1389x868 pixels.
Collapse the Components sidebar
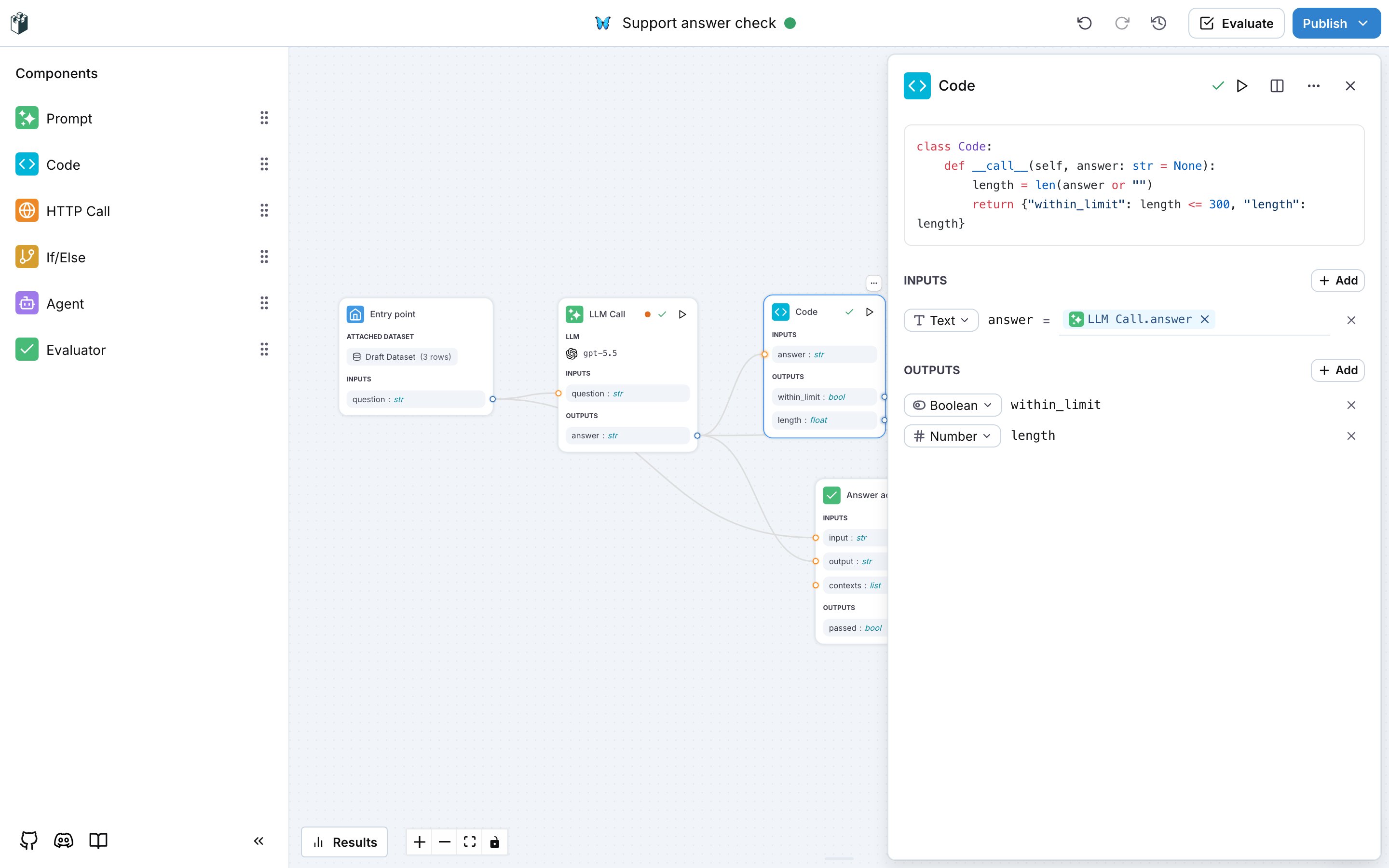pos(259,841)
